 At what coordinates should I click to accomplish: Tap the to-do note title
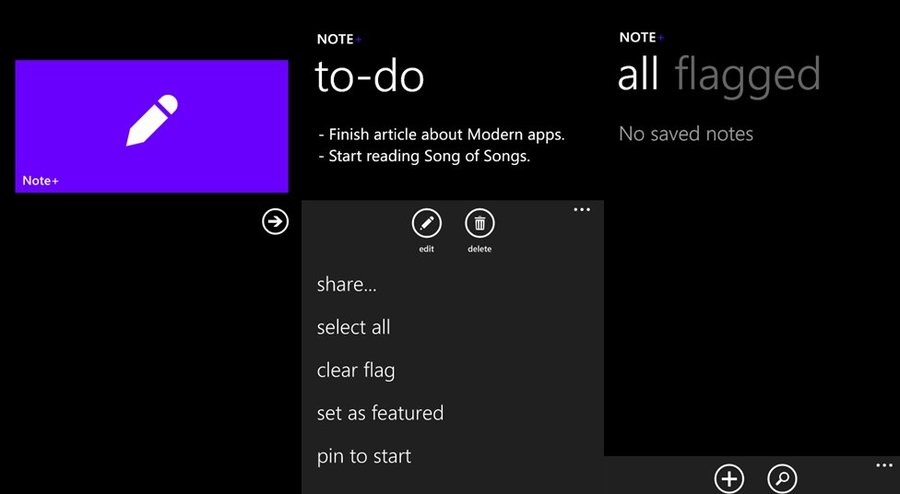tap(370, 77)
